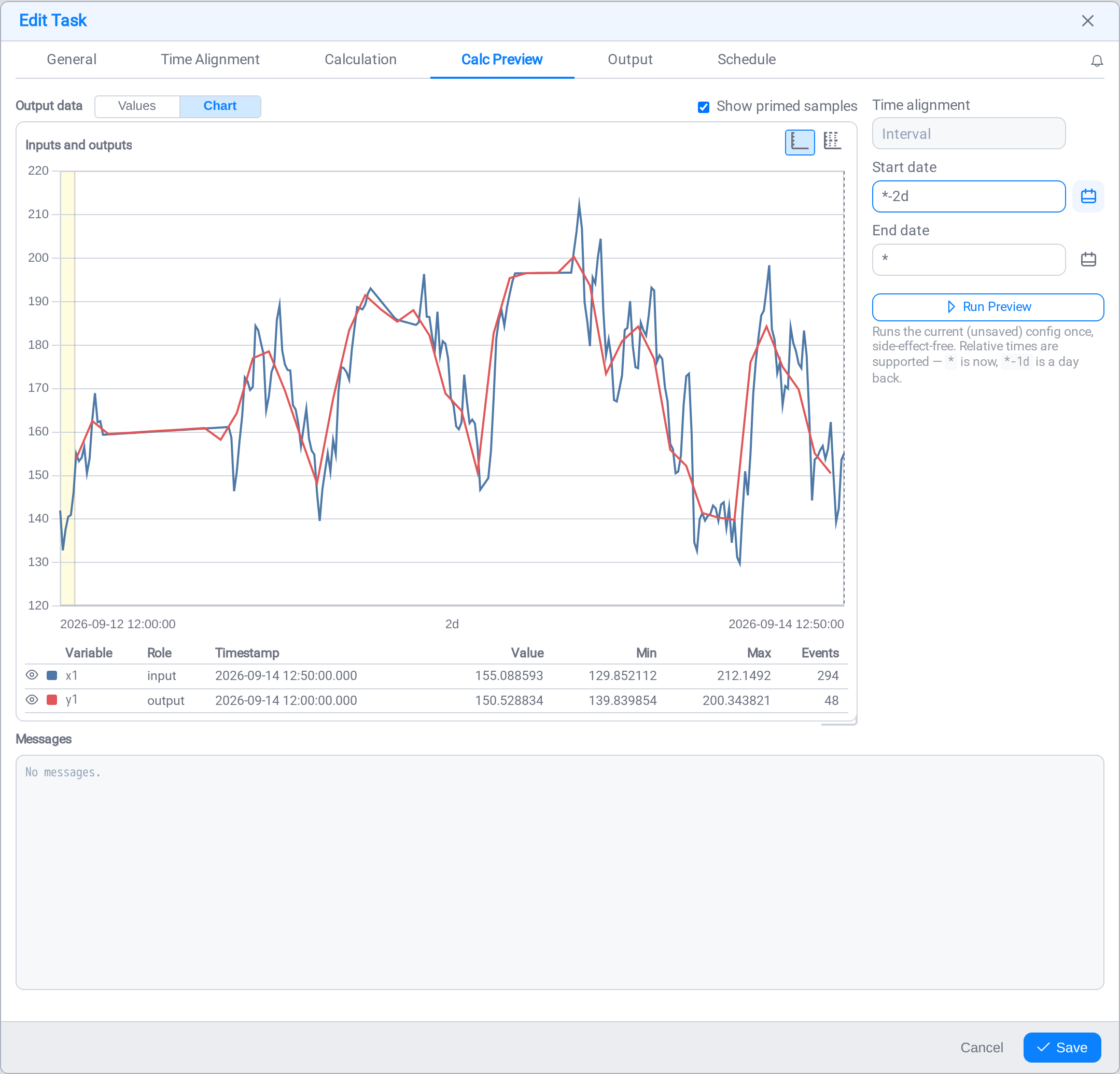Viewport: 1120px width, 1074px height.
Task: Click x1 value 155.088593
Action: pyautogui.click(x=509, y=675)
